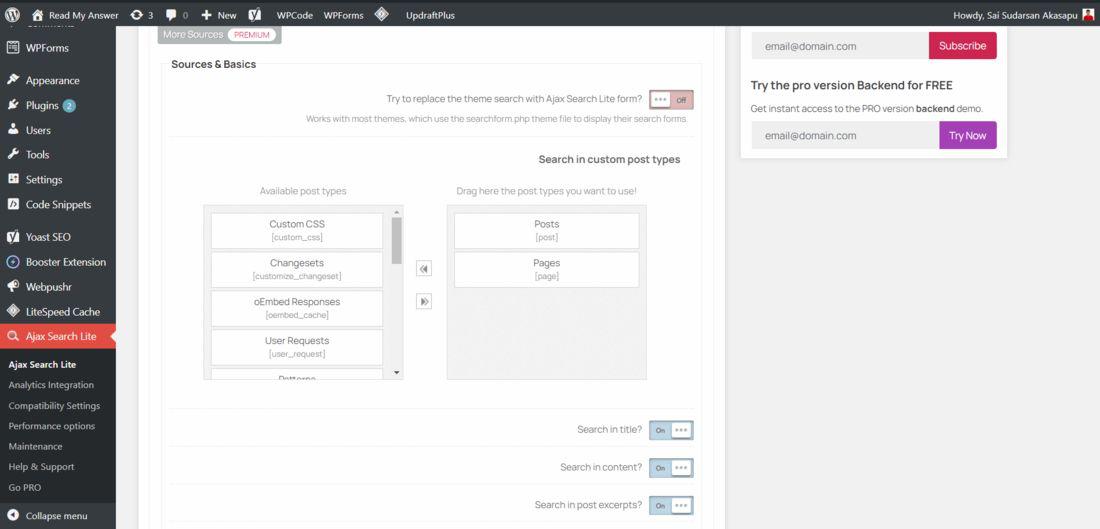
Task: Toggle Search in post excerpts off
Action: tap(671, 506)
